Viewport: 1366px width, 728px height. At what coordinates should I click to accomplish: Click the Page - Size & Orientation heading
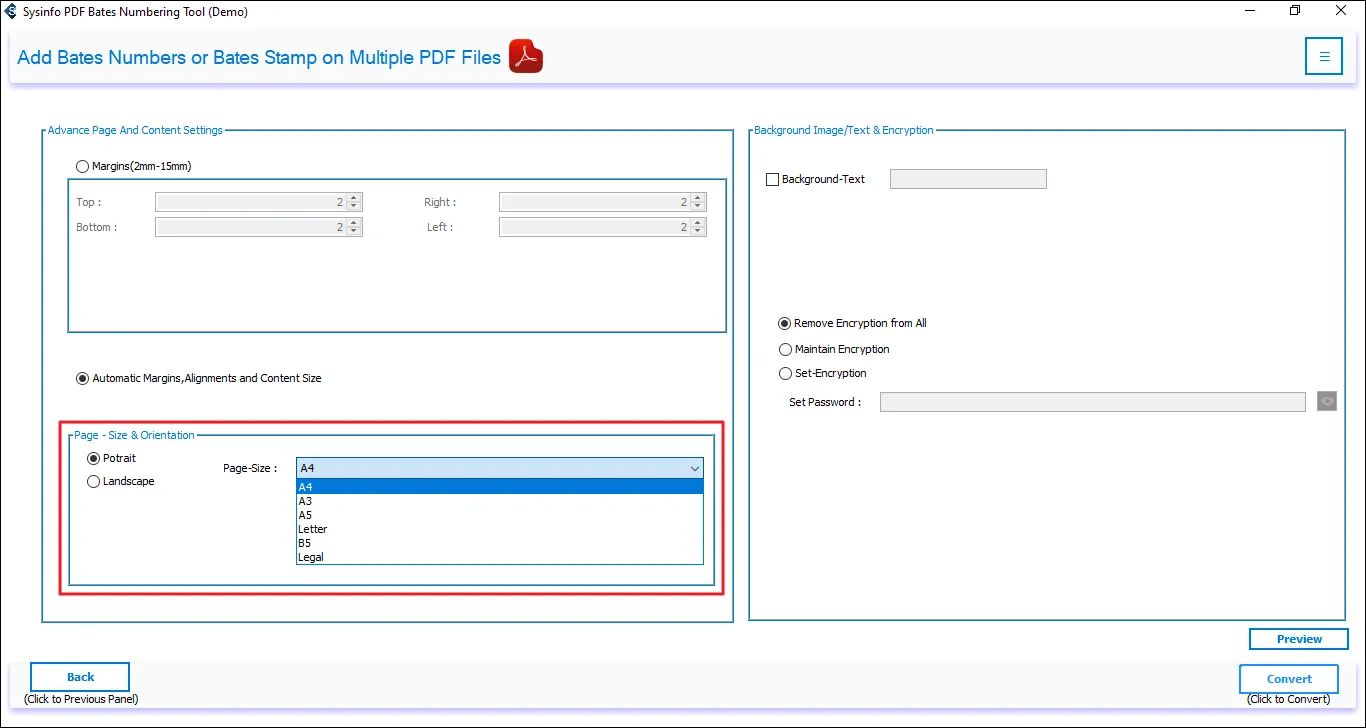point(135,435)
